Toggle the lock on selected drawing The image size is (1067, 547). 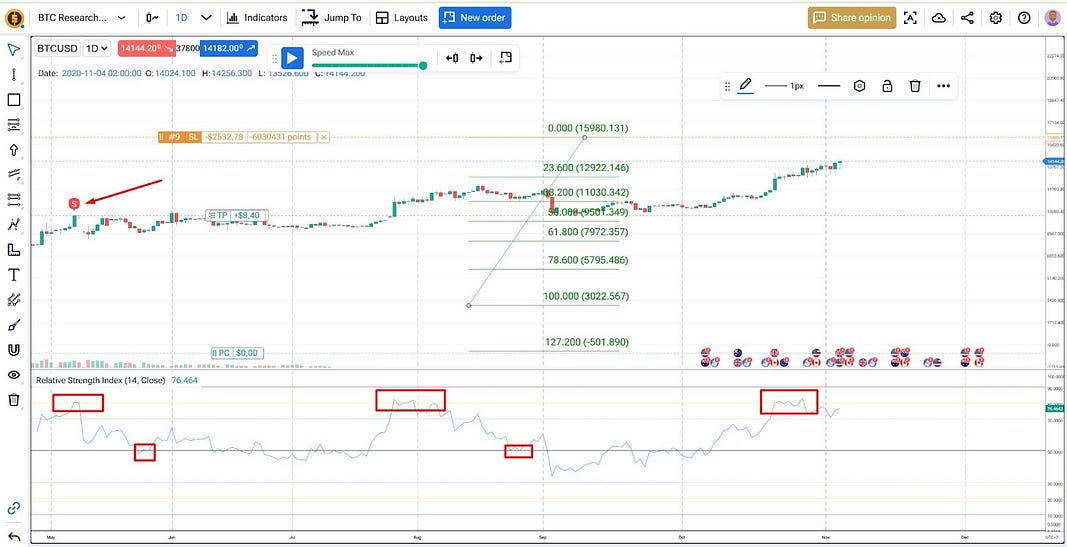click(x=887, y=86)
